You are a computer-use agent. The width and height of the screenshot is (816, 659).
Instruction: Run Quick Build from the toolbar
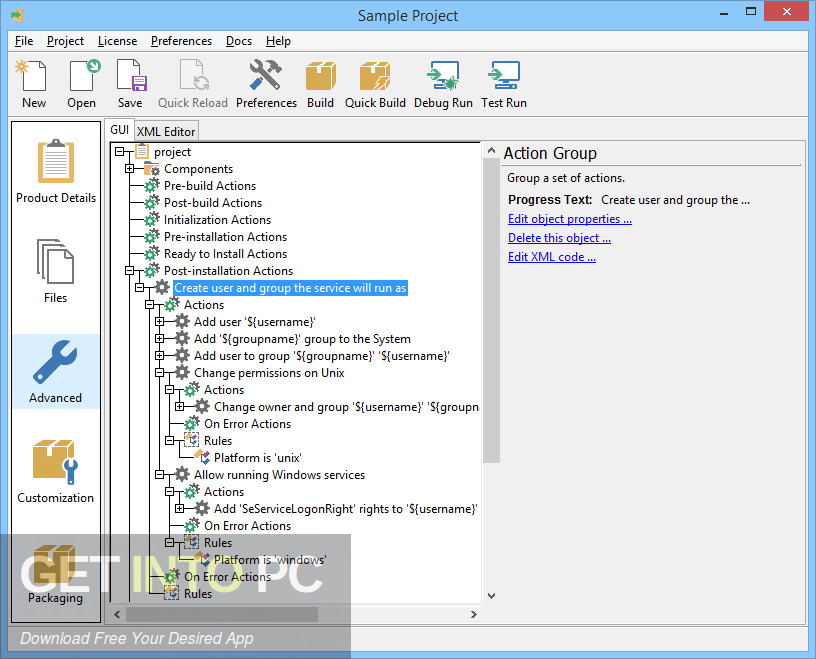click(x=375, y=76)
